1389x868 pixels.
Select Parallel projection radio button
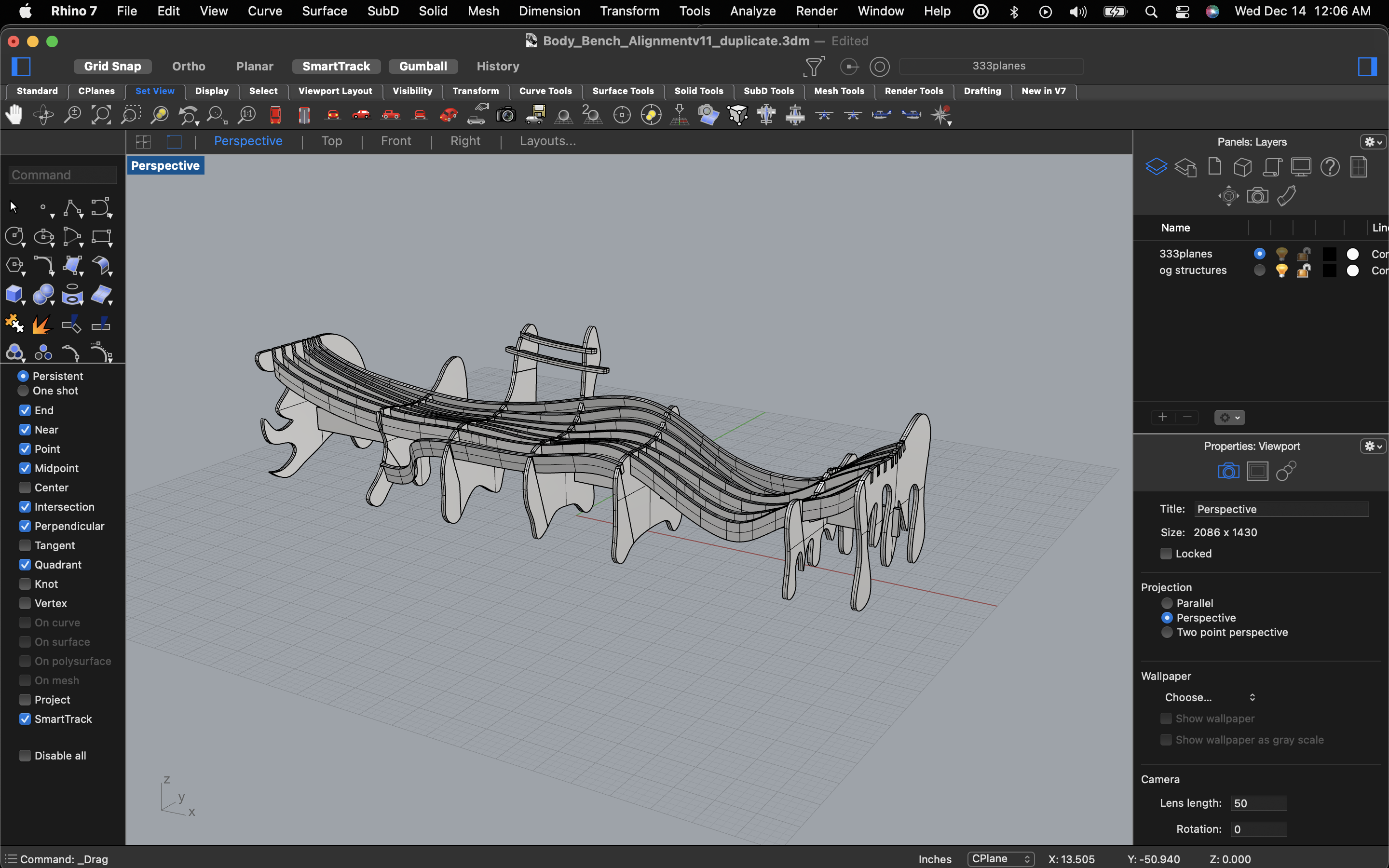(x=1167, y=603)
